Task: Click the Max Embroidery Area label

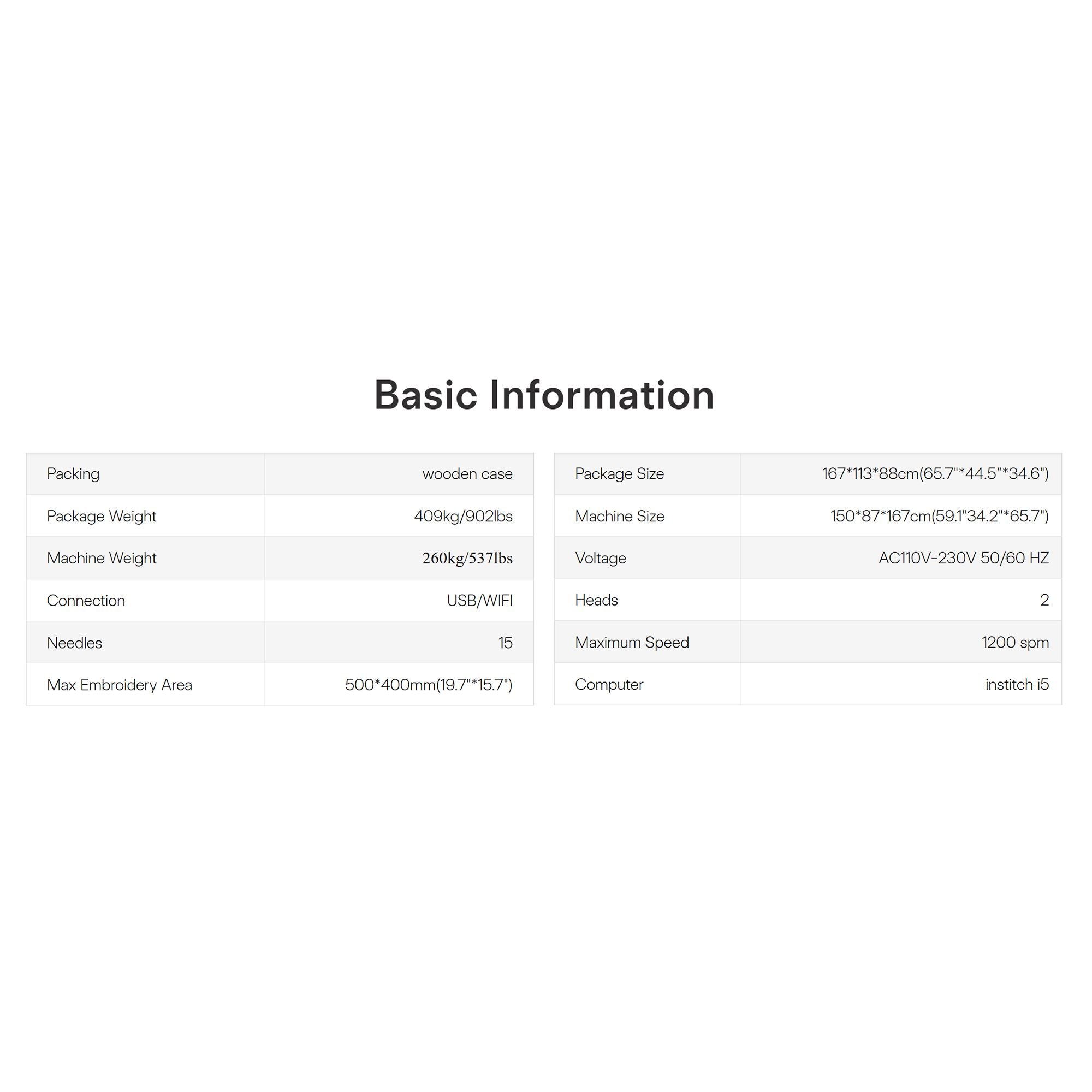Action: (x=119, y=685)
